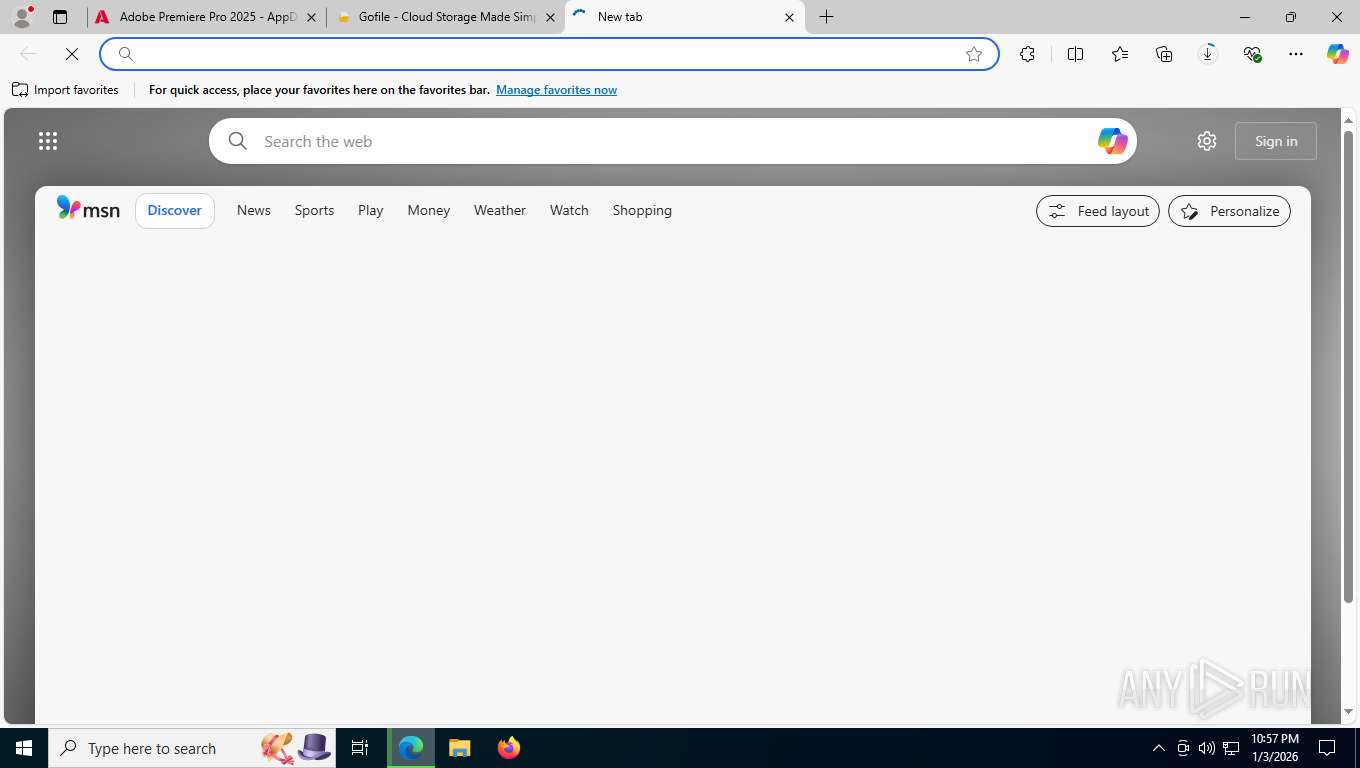Go back with the browser back arrow
The width and height of the screenshot is (1360, 768).
(28, 54)
